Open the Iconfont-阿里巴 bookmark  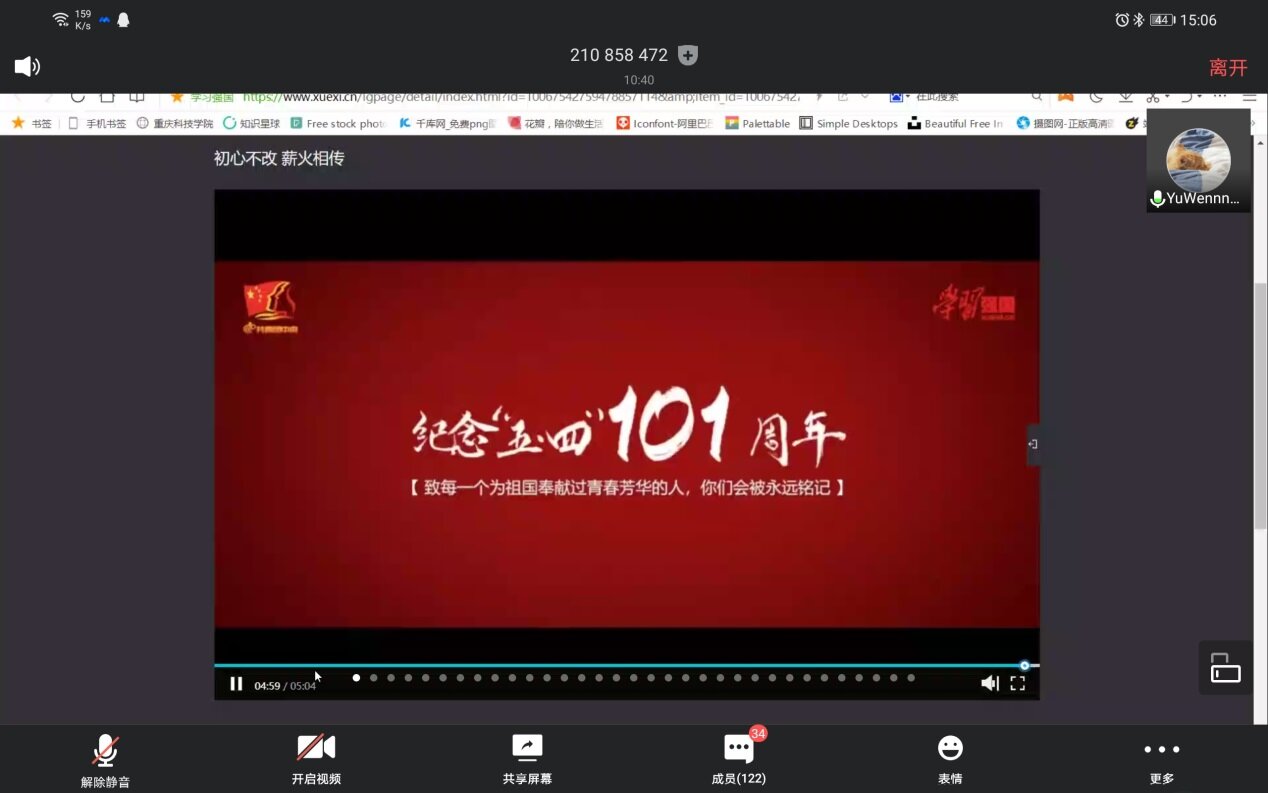(664, 123)
